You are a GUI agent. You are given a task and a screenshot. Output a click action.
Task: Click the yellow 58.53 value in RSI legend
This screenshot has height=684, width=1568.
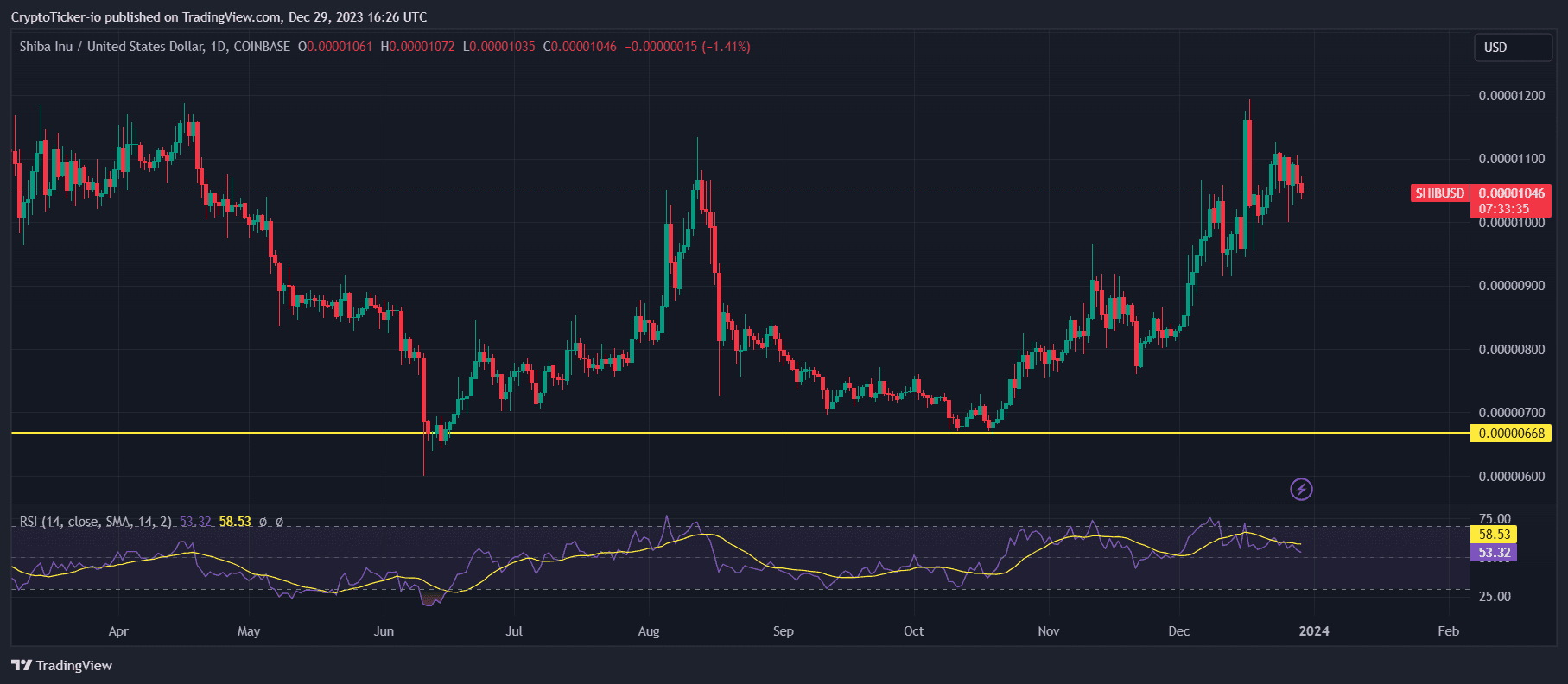(235, 522)
